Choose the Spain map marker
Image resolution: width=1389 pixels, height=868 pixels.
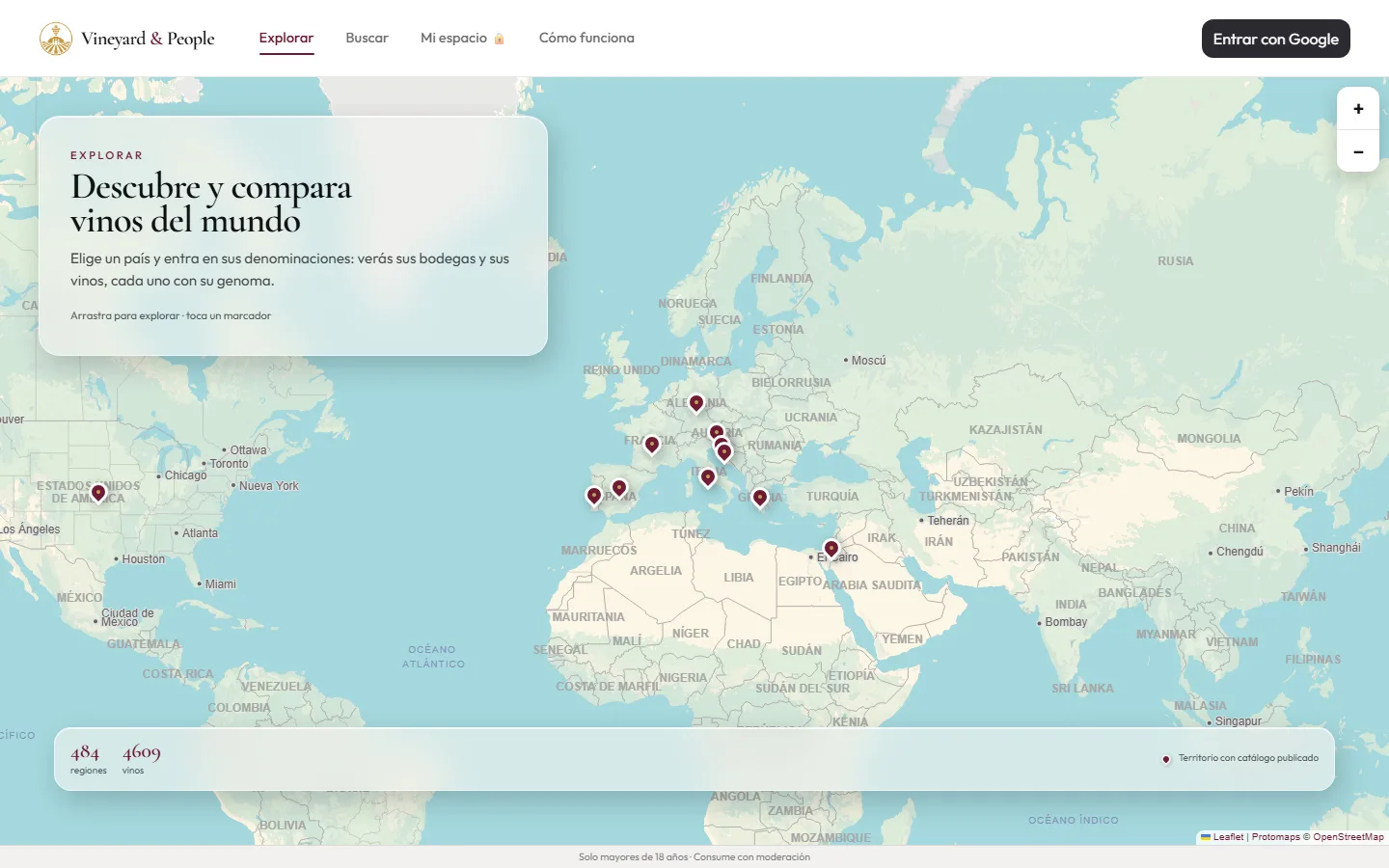(x=619, y=489)
